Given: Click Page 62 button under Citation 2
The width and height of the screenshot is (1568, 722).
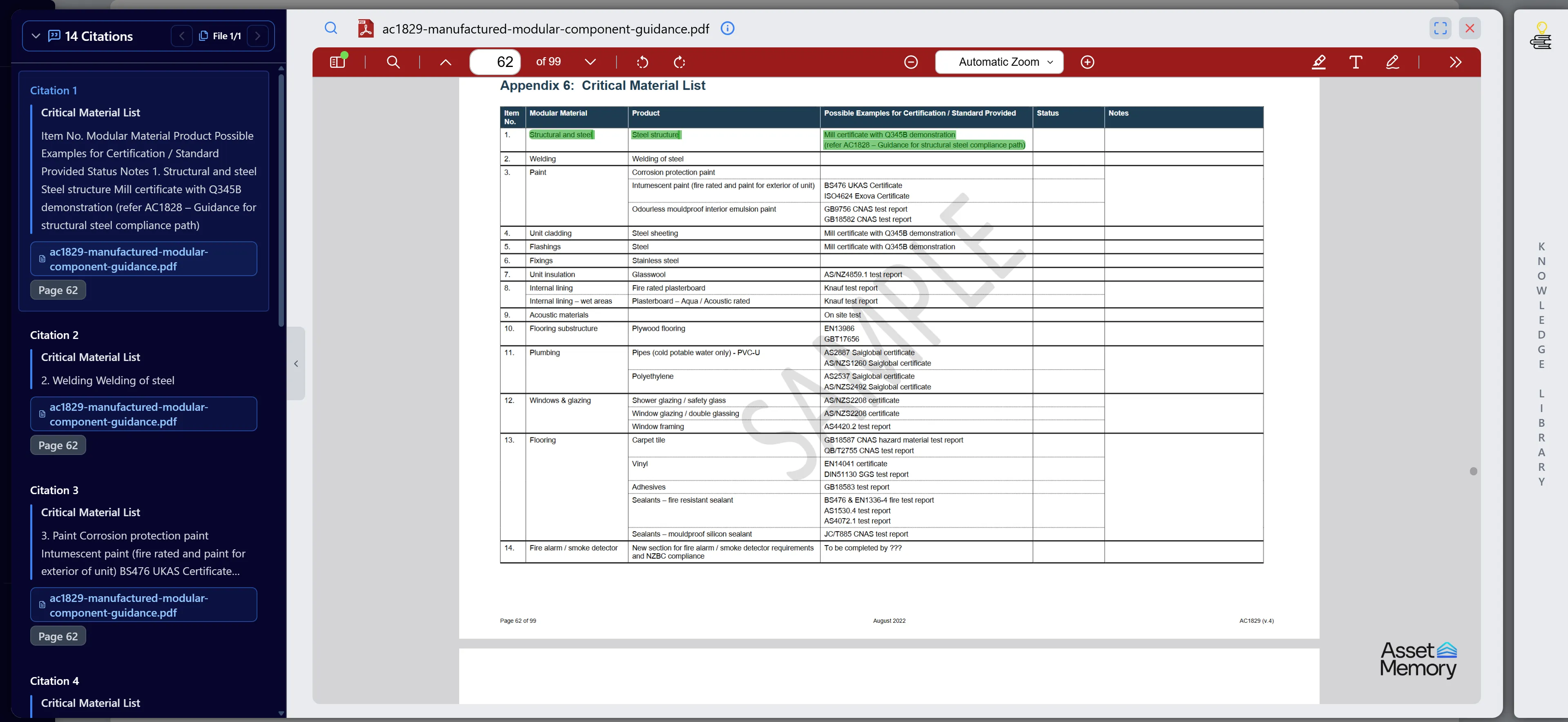Looking at the screenshot, I should pyautogui.click(x=58, y=445).
